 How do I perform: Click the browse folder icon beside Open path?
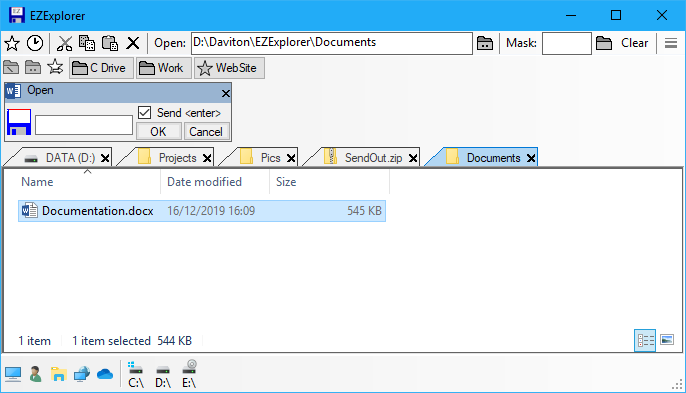pos(485,43)
